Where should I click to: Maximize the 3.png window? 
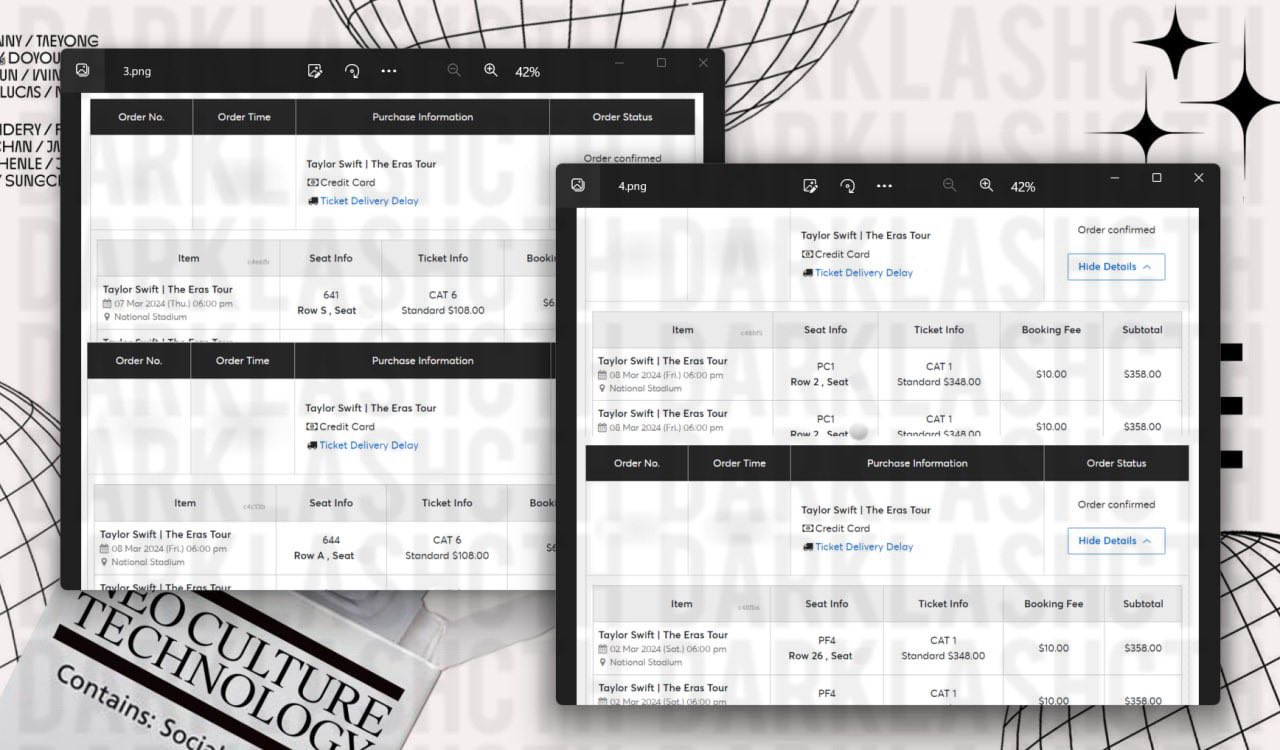(x=661, y=63)
